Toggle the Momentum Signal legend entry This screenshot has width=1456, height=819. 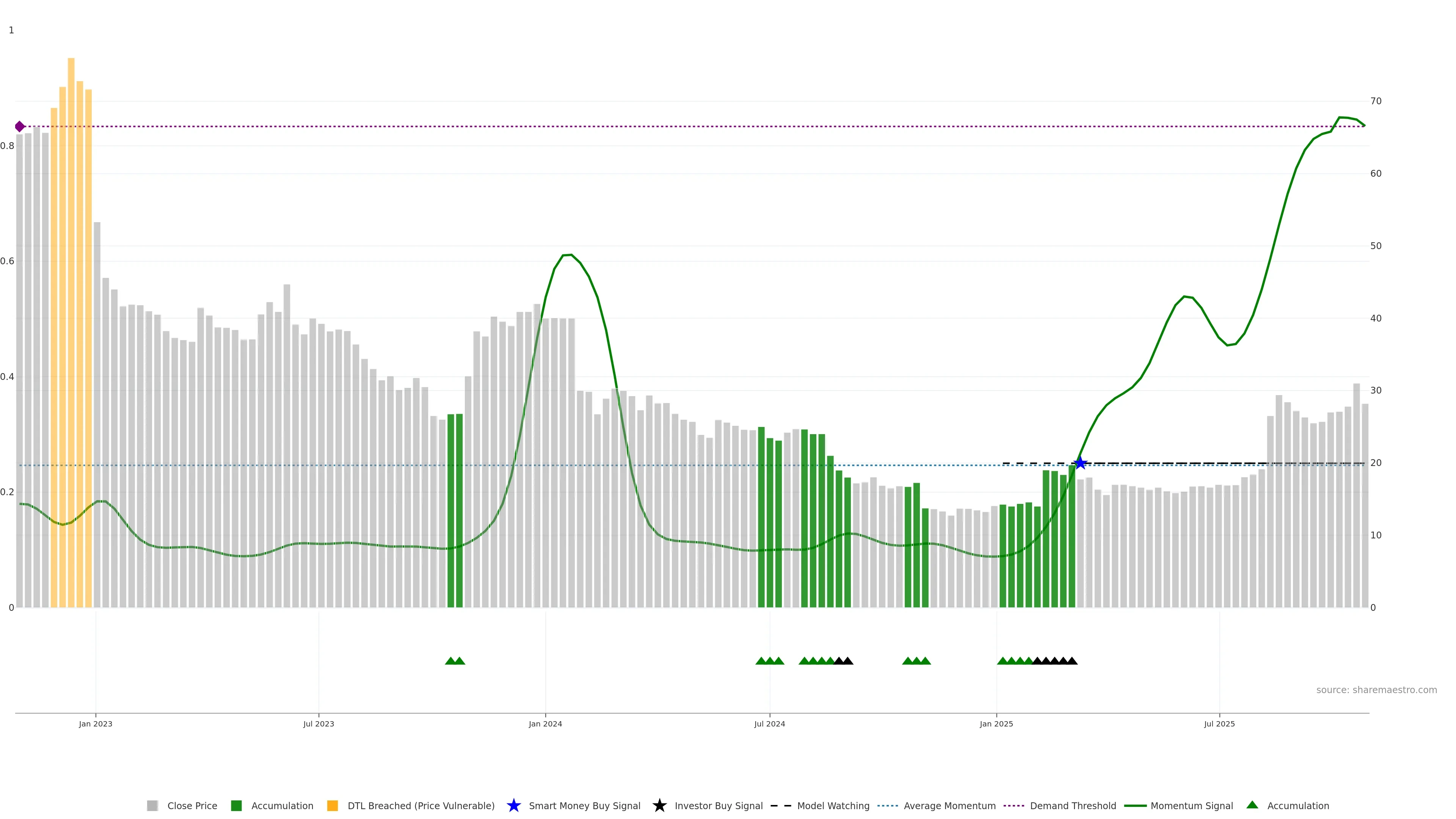click(1191, 805)
